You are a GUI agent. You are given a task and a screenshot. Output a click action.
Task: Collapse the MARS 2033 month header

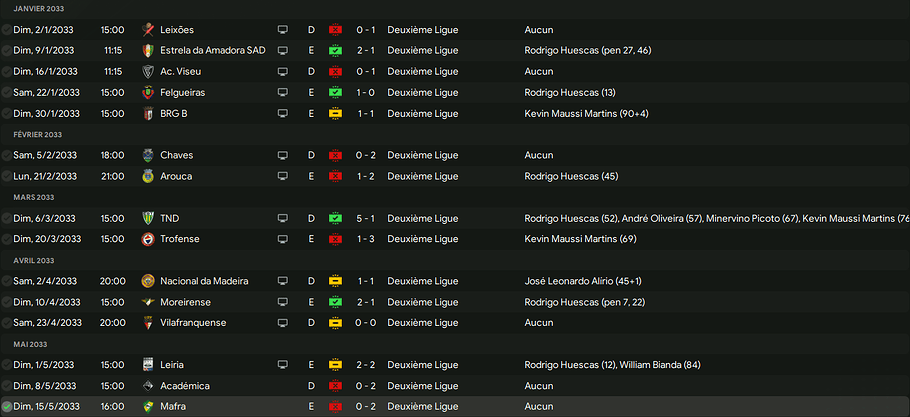click(33, 197)
